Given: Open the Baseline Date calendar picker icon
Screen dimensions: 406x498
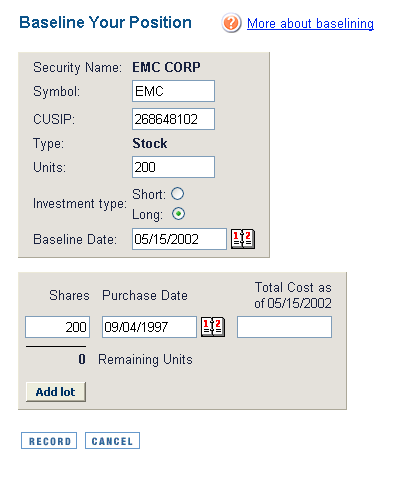Looking at the screenshot, I should (x=243, y=239).
